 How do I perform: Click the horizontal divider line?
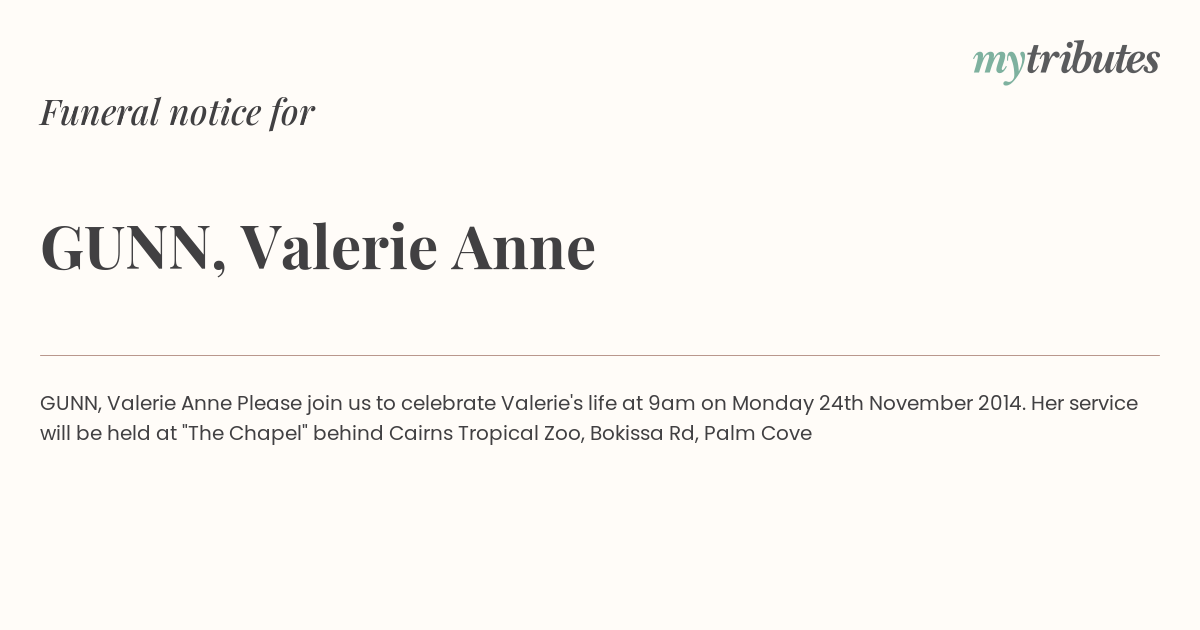pyautogui.click(x=600, y=355)
